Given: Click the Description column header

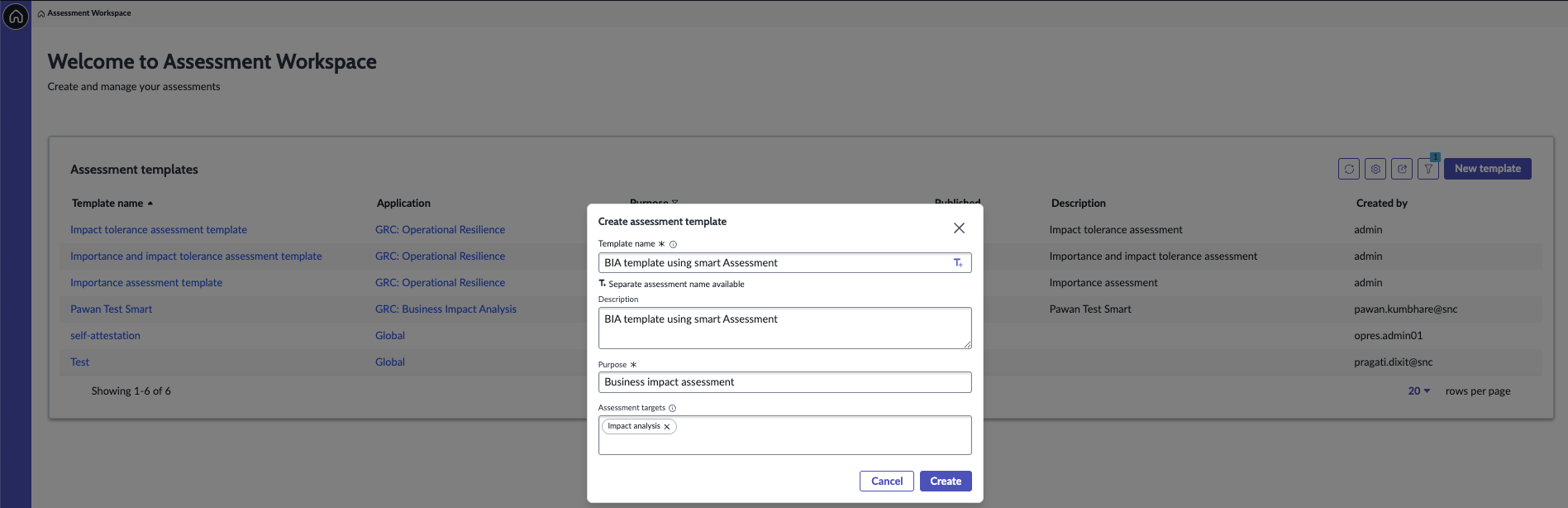Looking at the screenshot, I should point(1078,204).
